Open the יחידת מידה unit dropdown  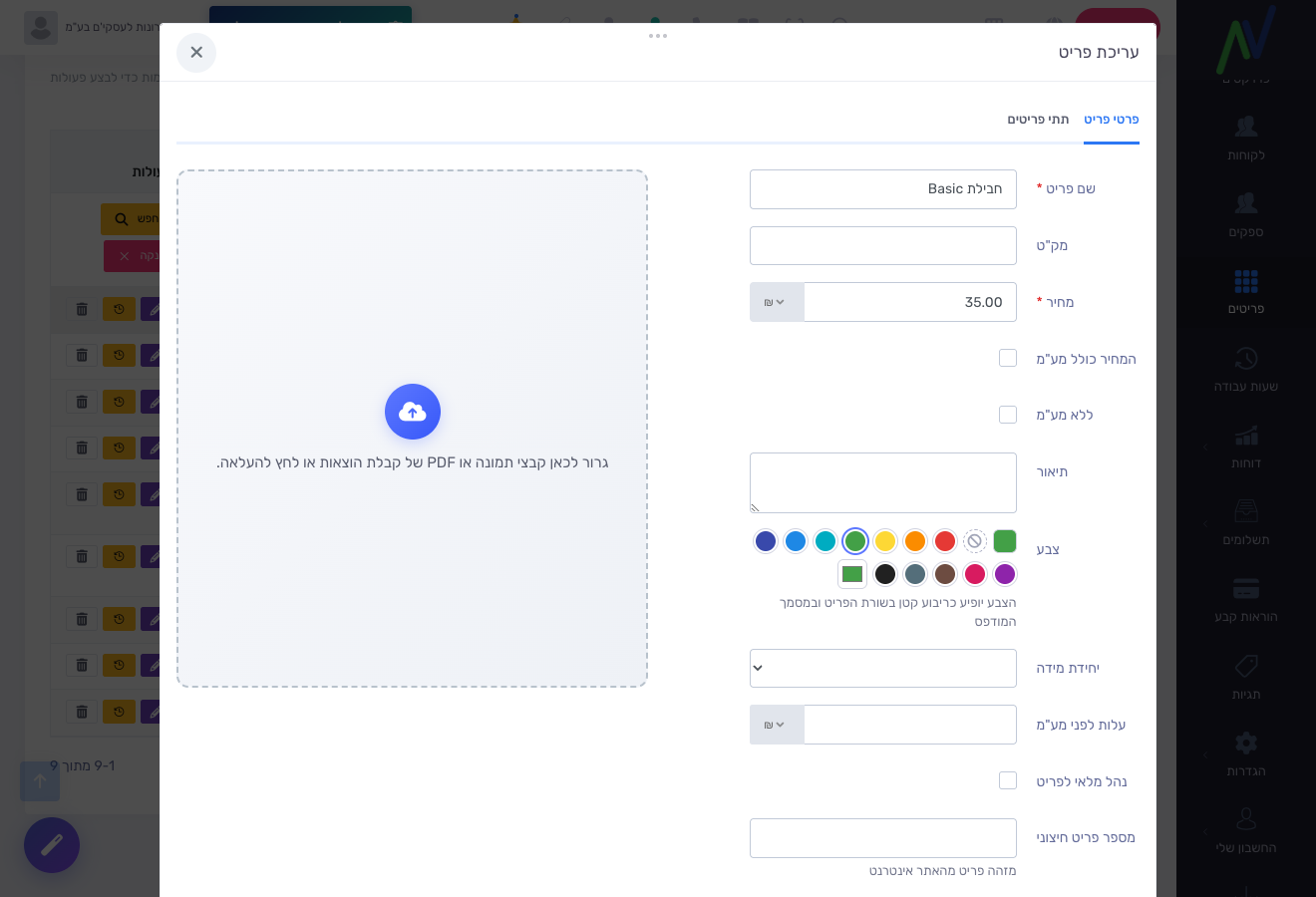point(883,668)
